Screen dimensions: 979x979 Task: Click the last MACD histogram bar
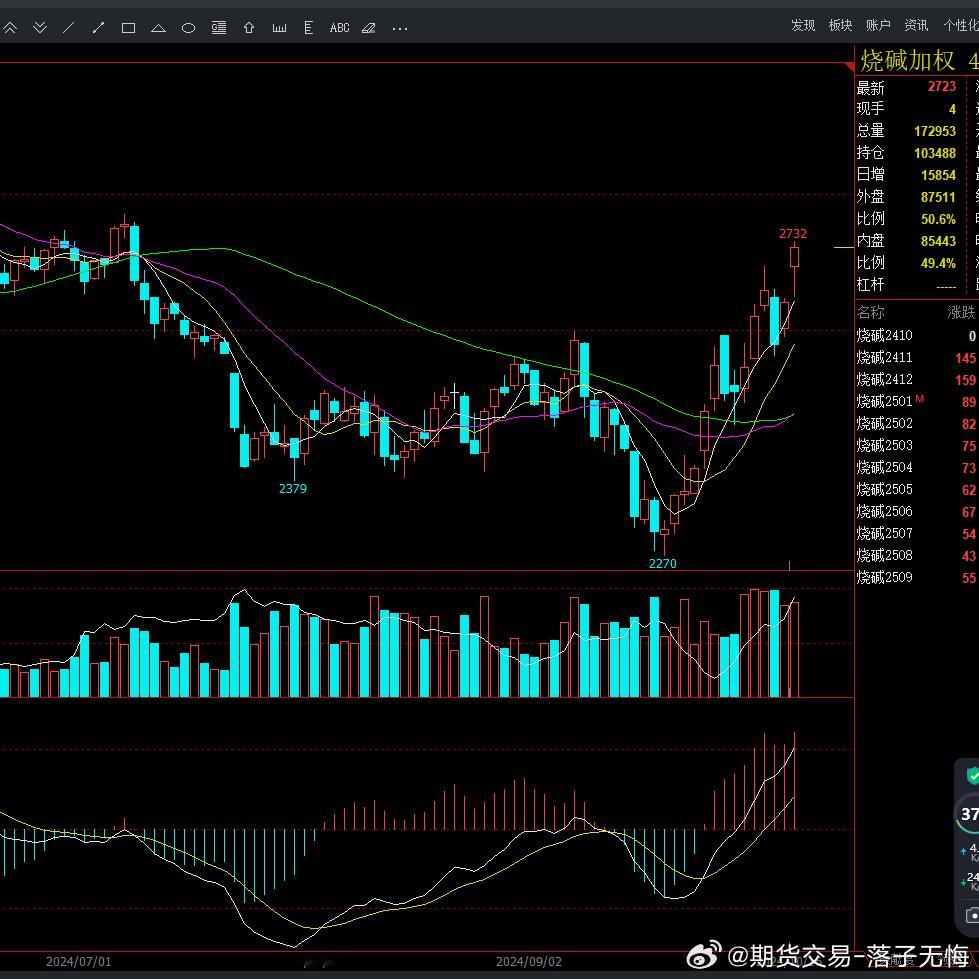[x=795, y=781]
